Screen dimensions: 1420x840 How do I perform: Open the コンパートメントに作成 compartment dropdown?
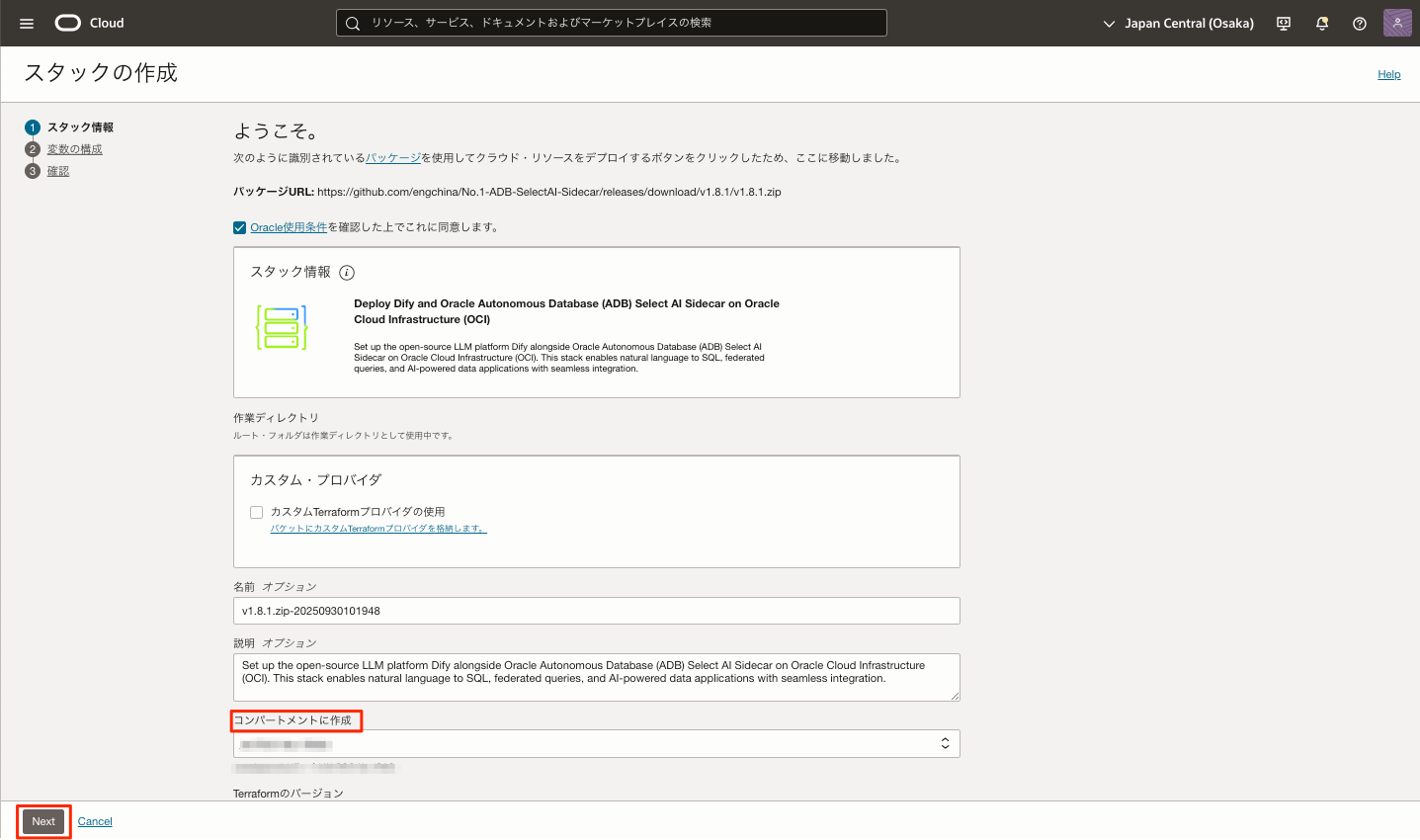[597, 744]
